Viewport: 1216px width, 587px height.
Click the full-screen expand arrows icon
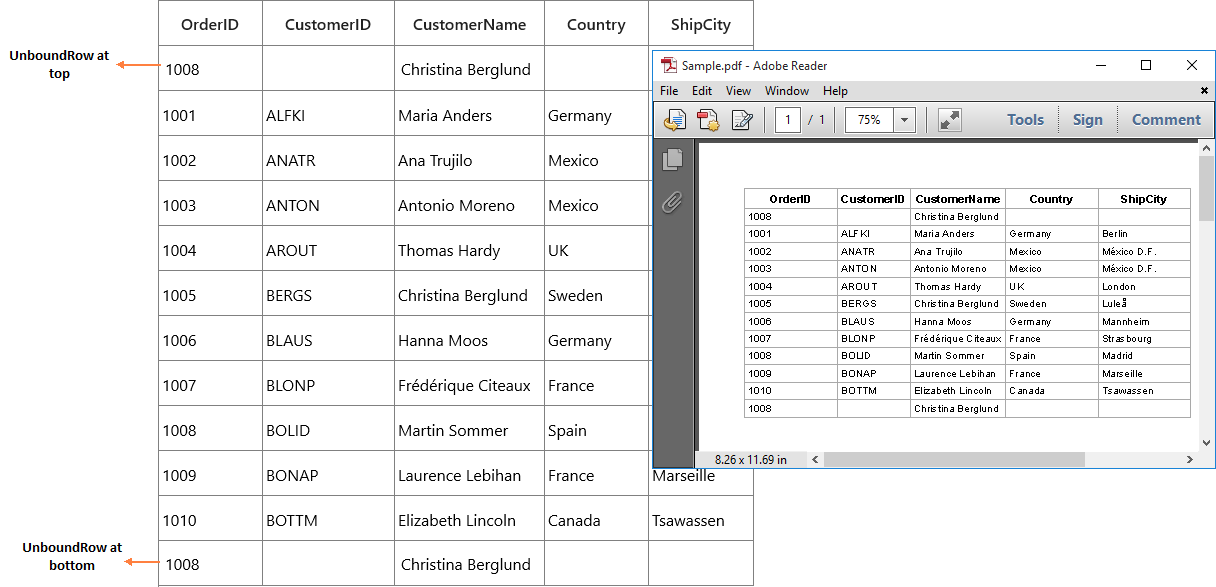click(950, 120)
